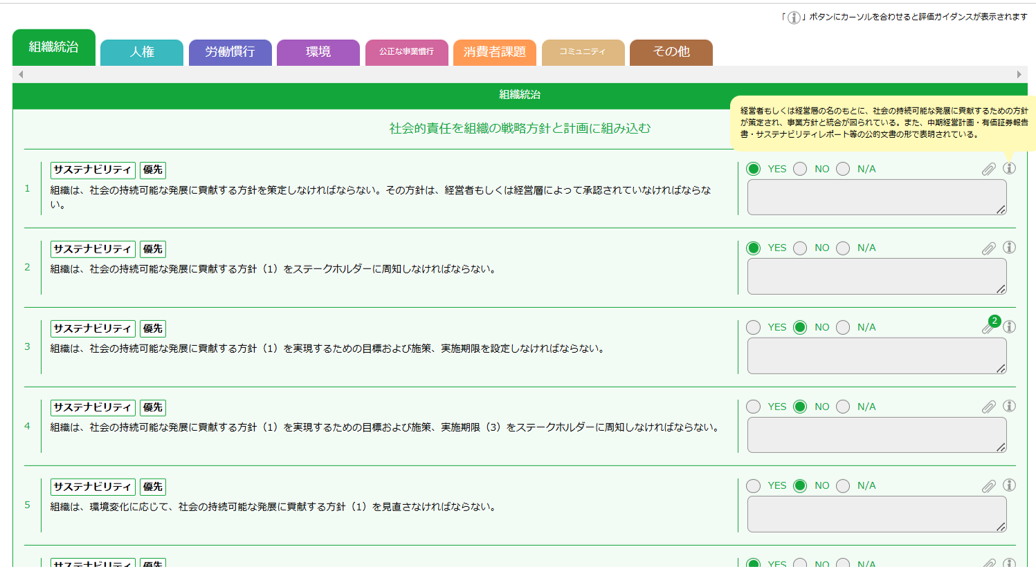The image size is (1036, 567).
Task: Click comment box for question 5
Action: [x=877, y=515]
